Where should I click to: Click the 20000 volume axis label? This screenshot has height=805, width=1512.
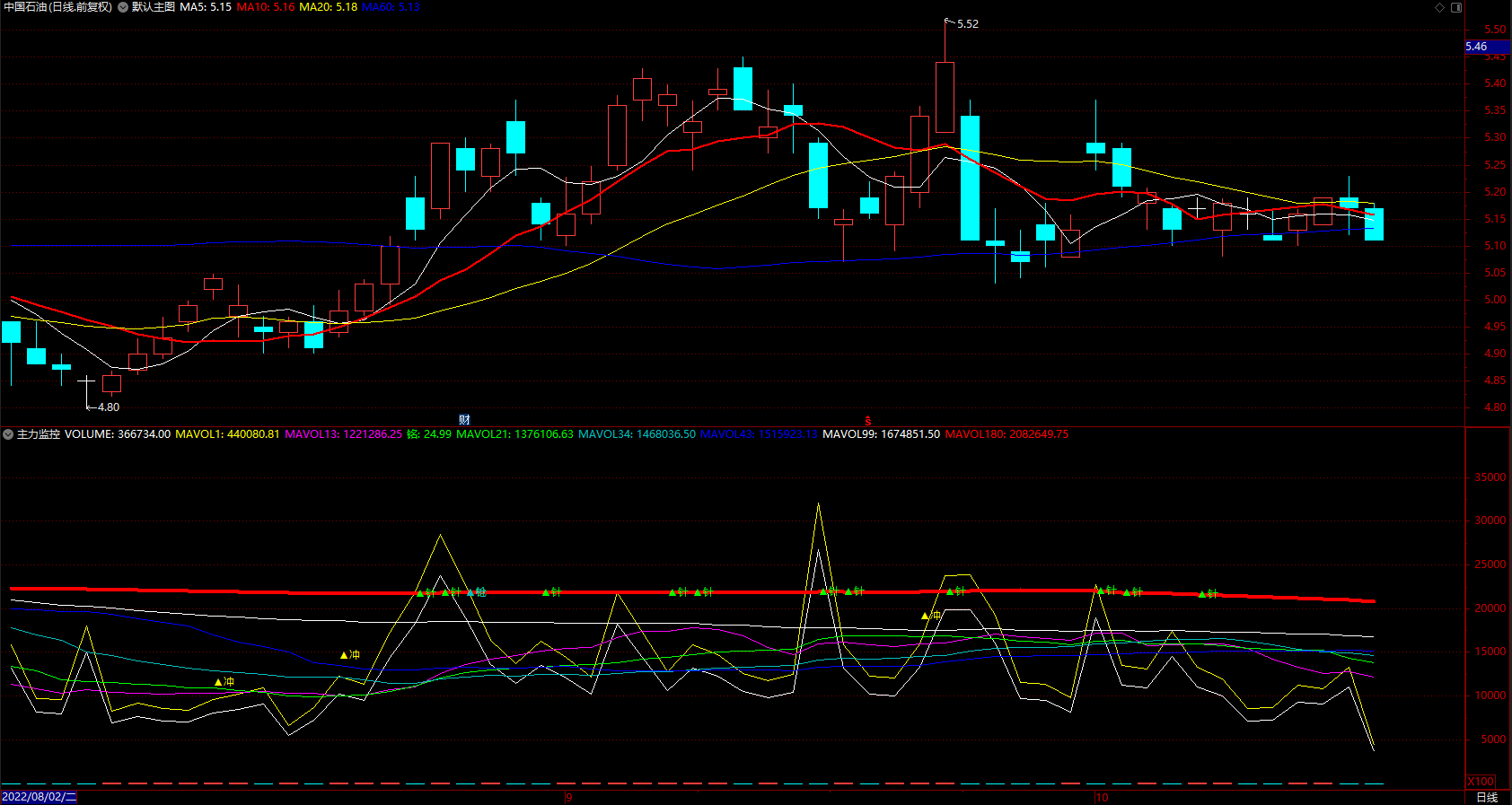tap(1490, 608)
